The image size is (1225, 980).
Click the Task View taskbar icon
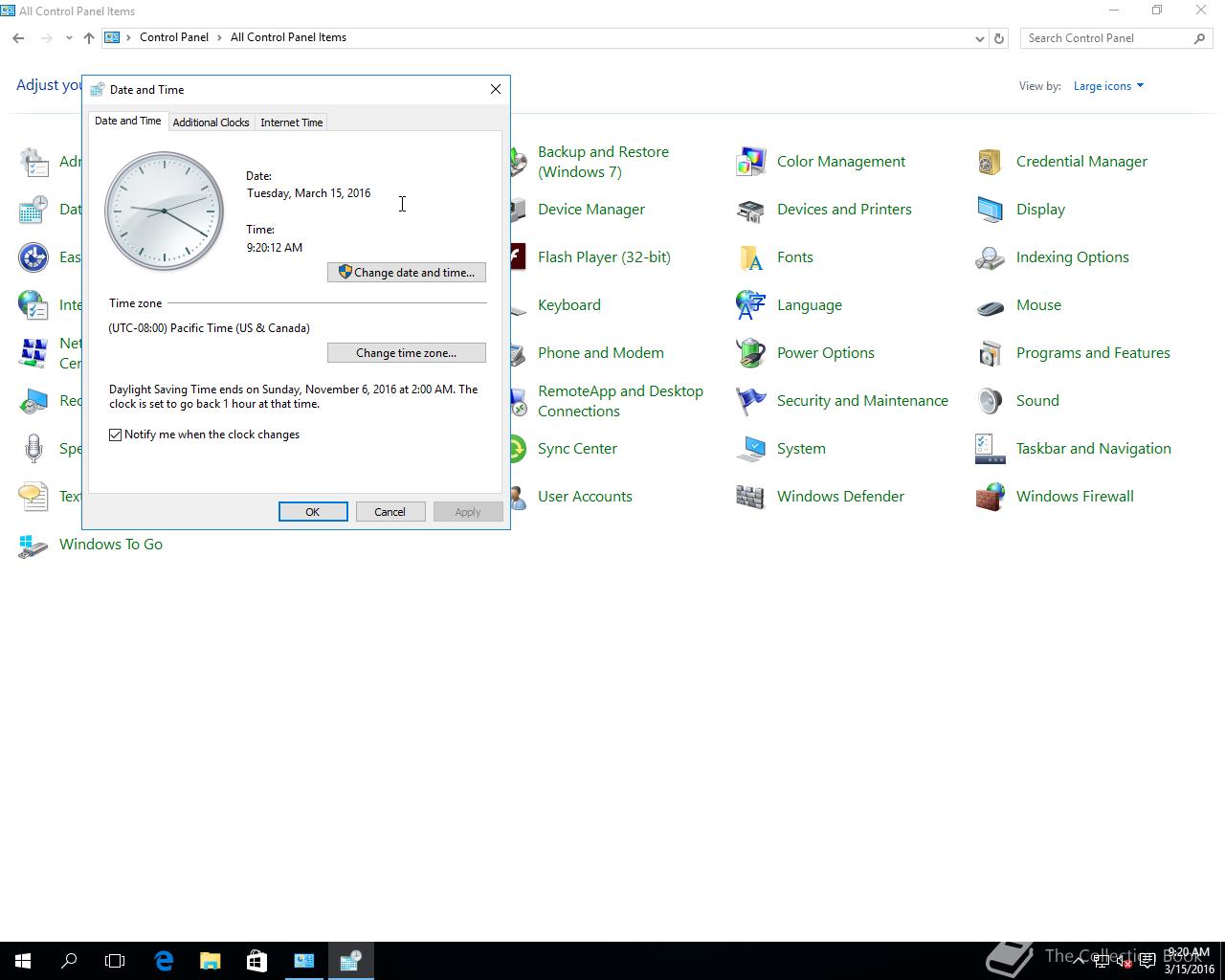click(x=115, y=961)
